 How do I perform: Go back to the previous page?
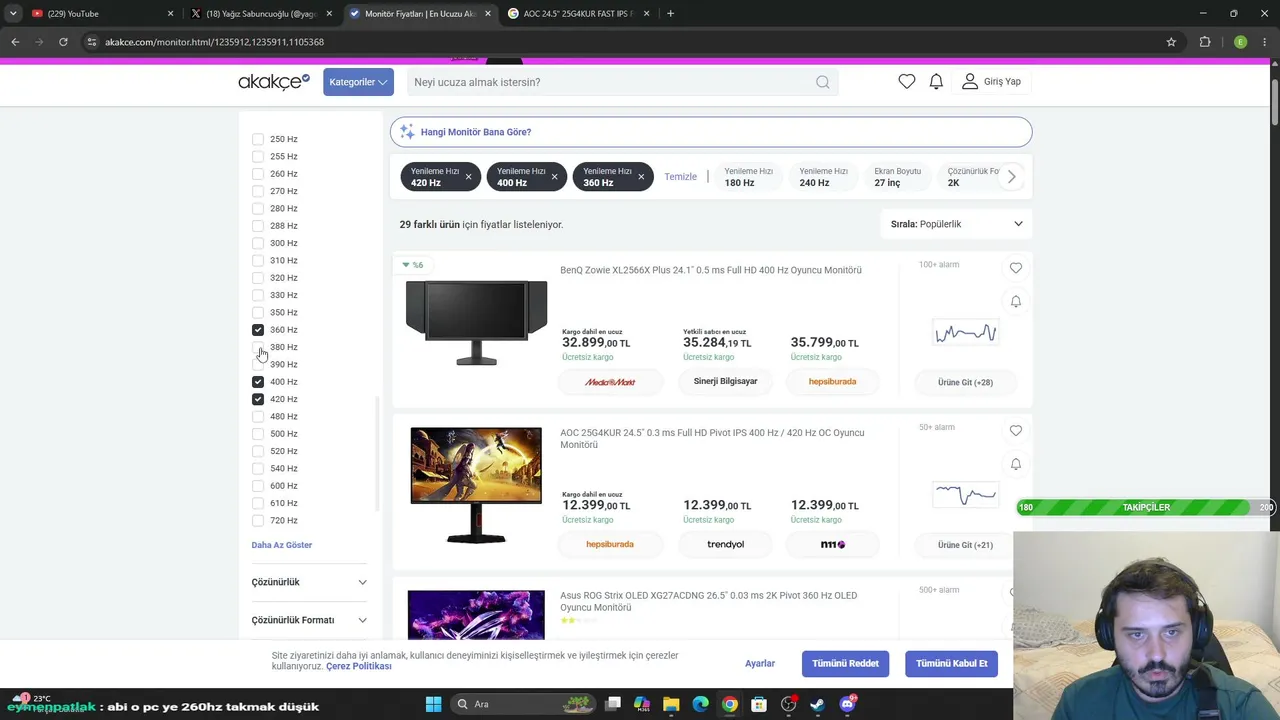15,42
